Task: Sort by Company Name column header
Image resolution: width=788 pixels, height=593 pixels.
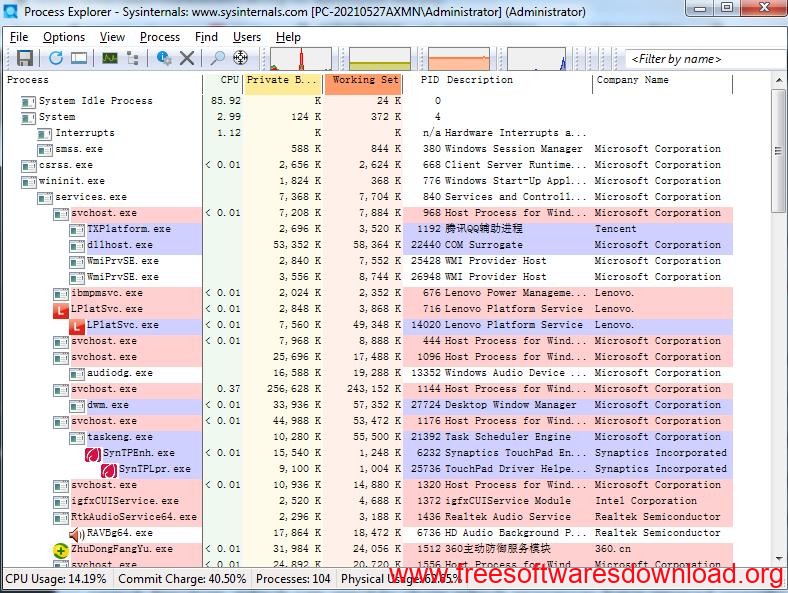Action: (662, 80)
